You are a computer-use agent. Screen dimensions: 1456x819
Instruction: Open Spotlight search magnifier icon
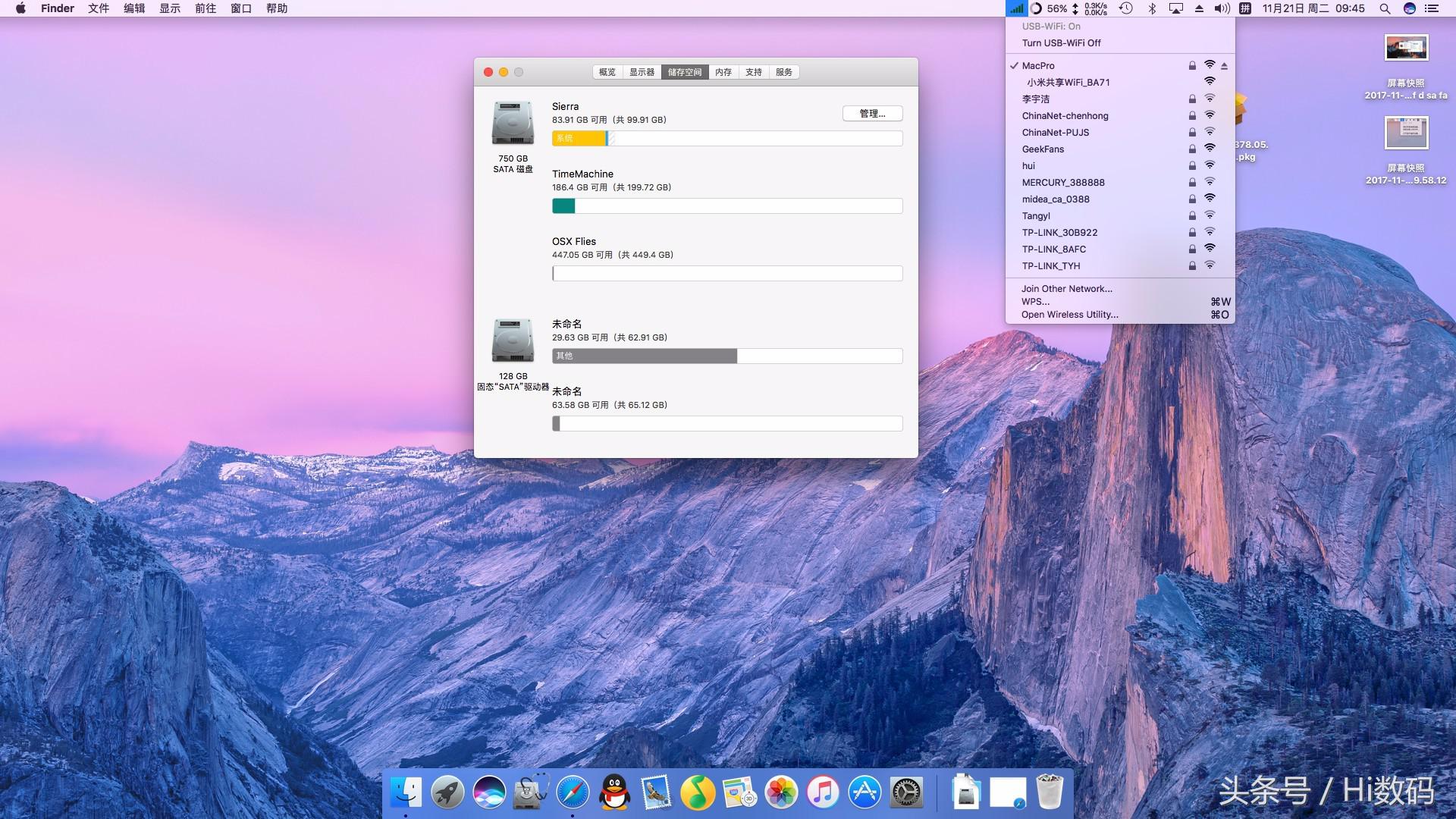point(1385,8)
